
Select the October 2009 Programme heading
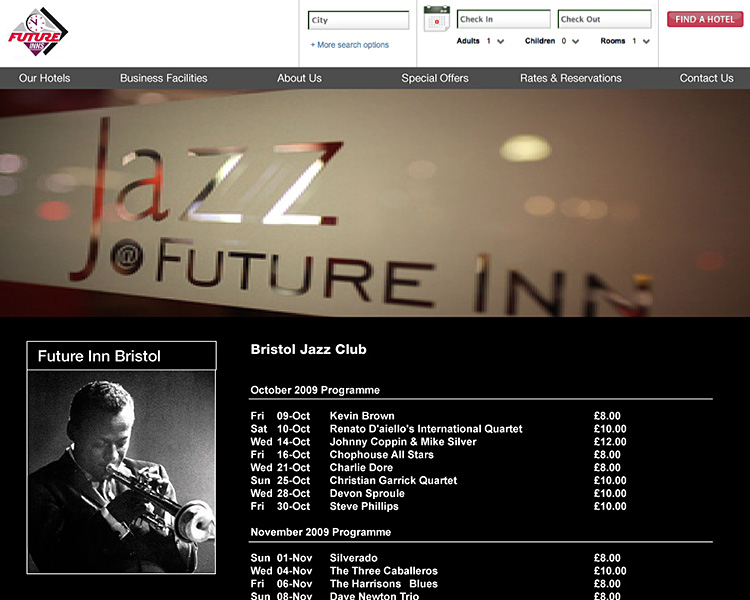click(315, 390)
